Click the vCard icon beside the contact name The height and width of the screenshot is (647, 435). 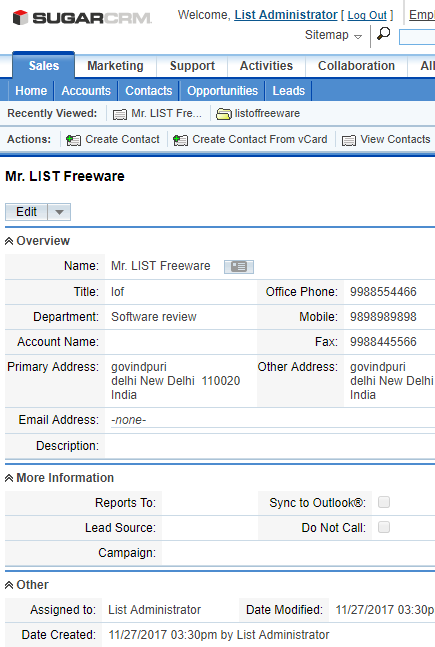click(239, 267)
